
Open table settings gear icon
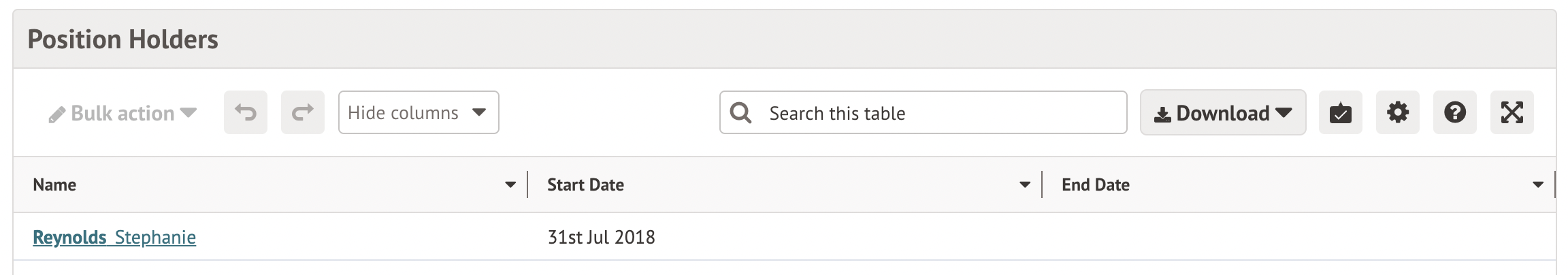(x=1397, y=112)
